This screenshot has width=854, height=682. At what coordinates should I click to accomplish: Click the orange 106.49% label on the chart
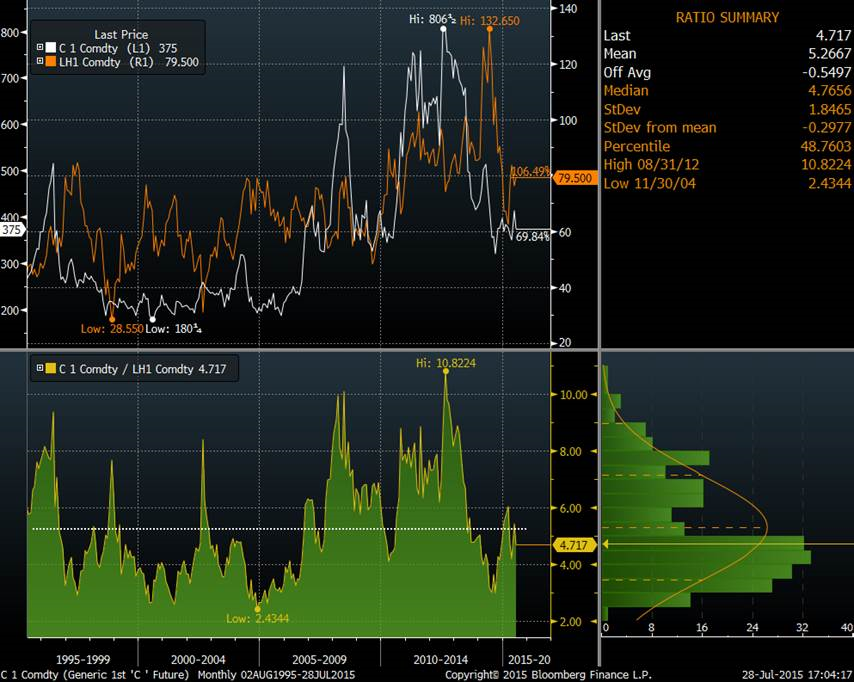pyautogui.click(x=530, y=172)
